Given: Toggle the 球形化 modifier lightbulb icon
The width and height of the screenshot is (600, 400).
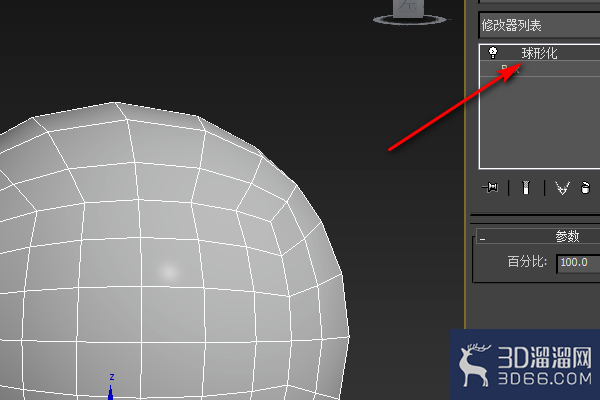Looking at the screenshot, I should tap(493, 52).
